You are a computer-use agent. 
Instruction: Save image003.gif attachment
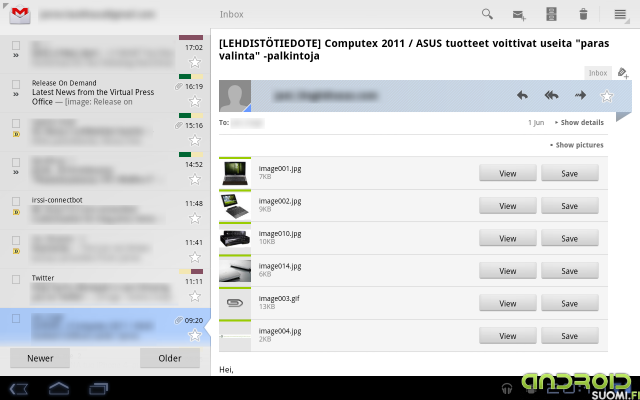tap(570, 303)
